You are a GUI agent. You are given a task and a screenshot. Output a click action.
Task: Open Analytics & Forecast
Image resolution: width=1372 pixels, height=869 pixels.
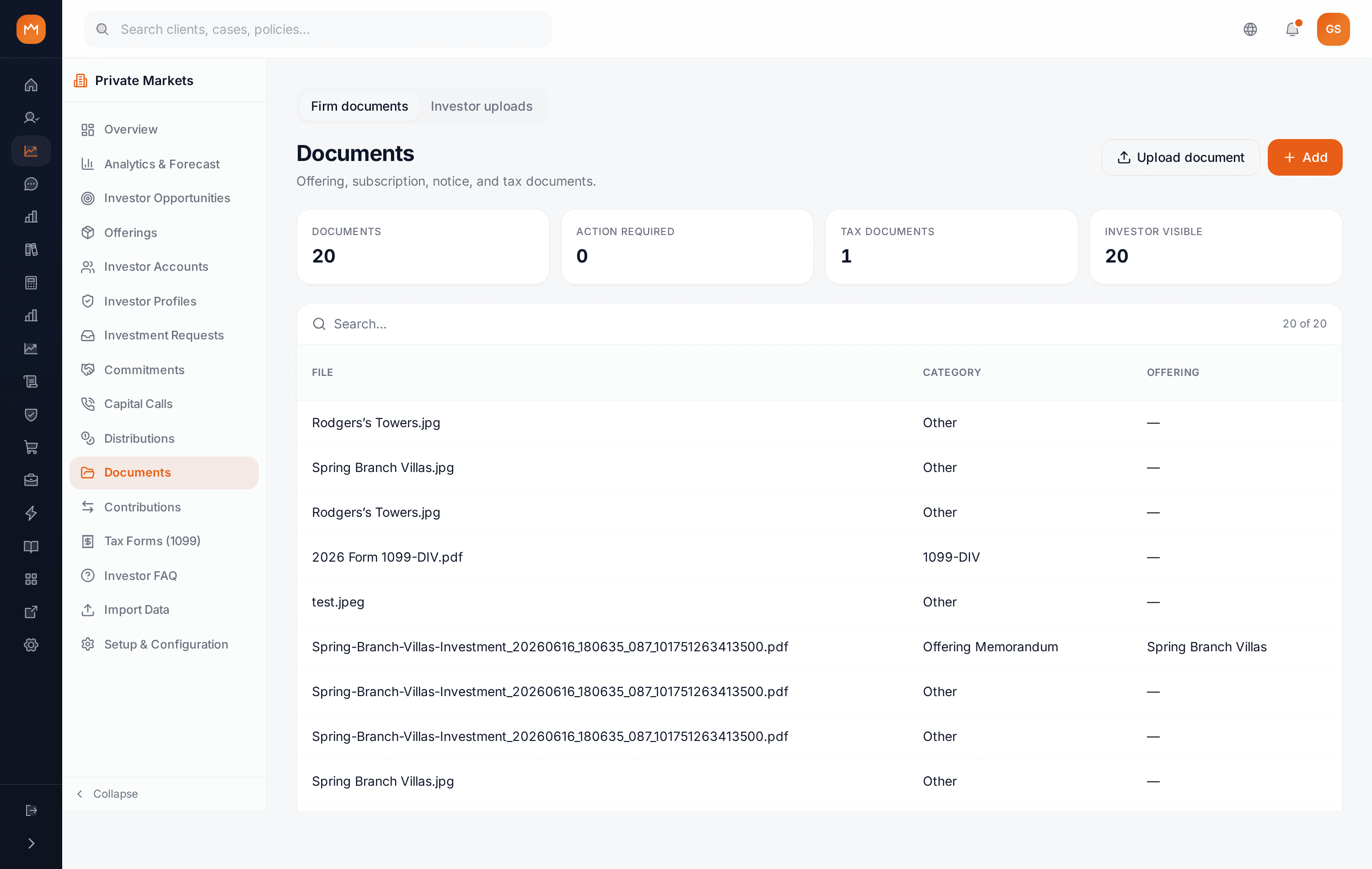tap(164, 164)
